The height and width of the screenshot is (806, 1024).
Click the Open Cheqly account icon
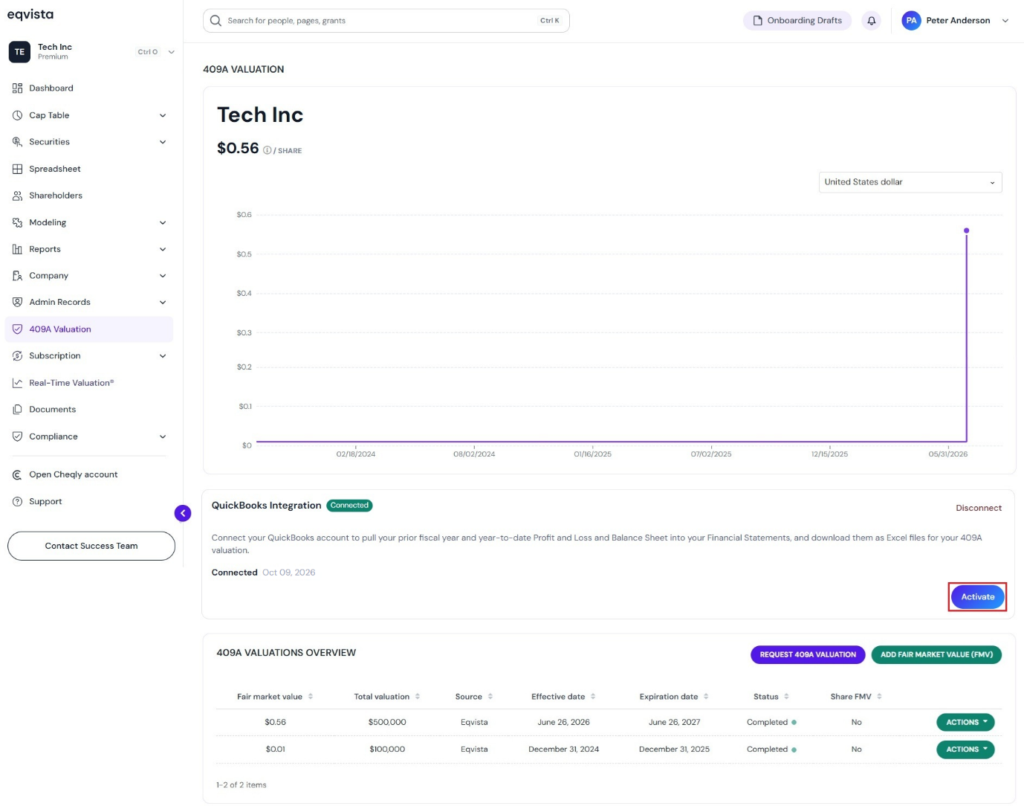tap(18, 475)
